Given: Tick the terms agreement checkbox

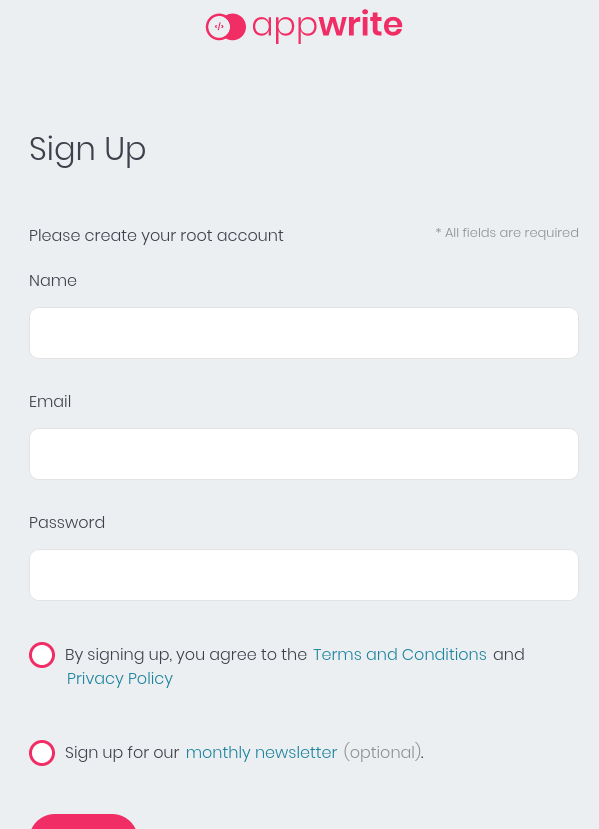Looking at the screenshot, I should pyautogui.click(x=42, y=655).
